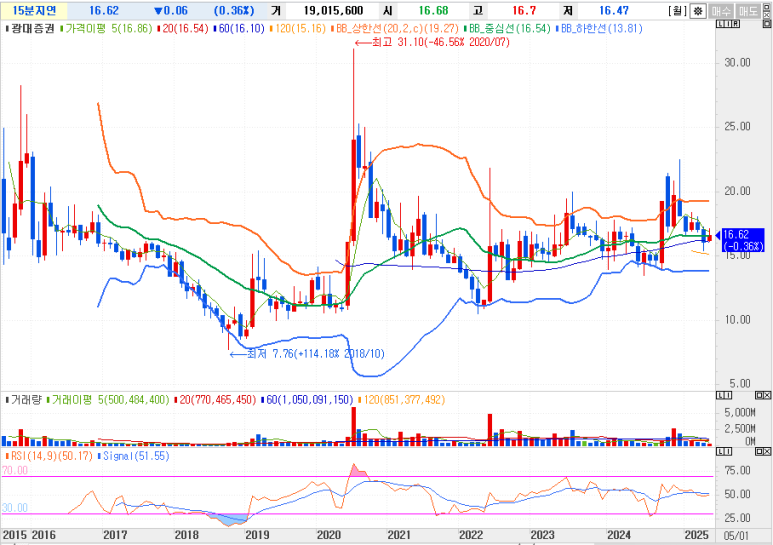Viewport: 773px width, 545px height.
Task: Click the (0.36%) change percent
Action: point(234,11)
